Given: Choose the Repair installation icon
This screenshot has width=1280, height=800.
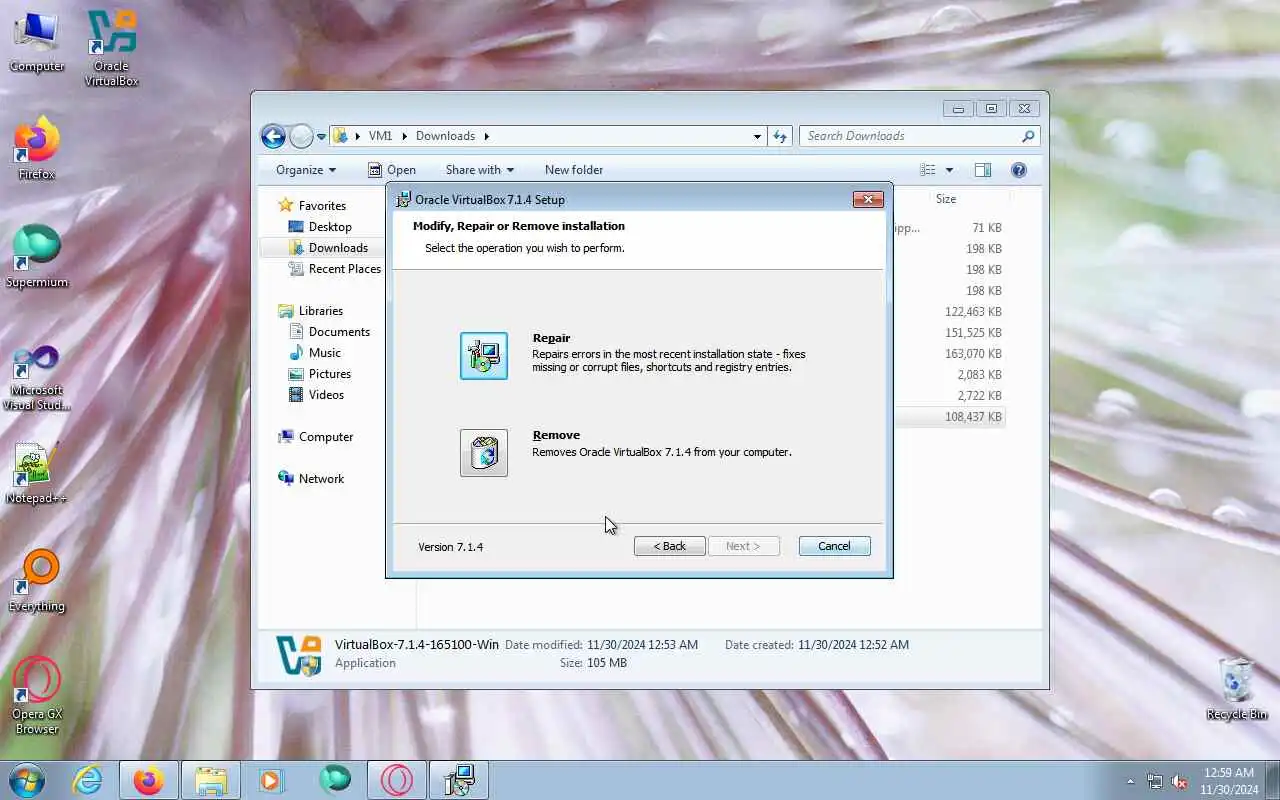Looking at the screenshot, I should point(484,356).
